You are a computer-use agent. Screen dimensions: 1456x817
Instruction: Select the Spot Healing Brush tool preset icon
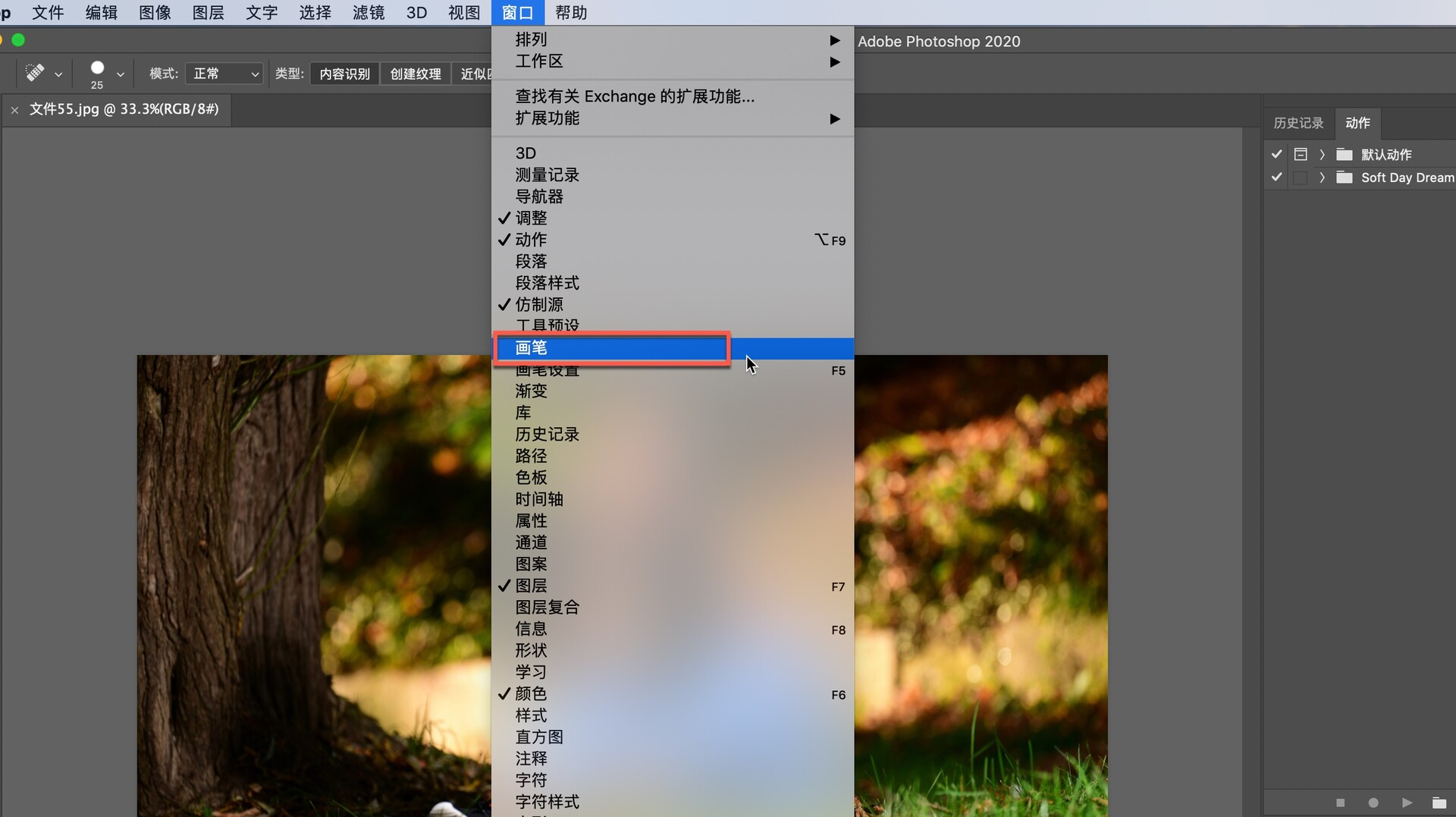tap(35, 73)
